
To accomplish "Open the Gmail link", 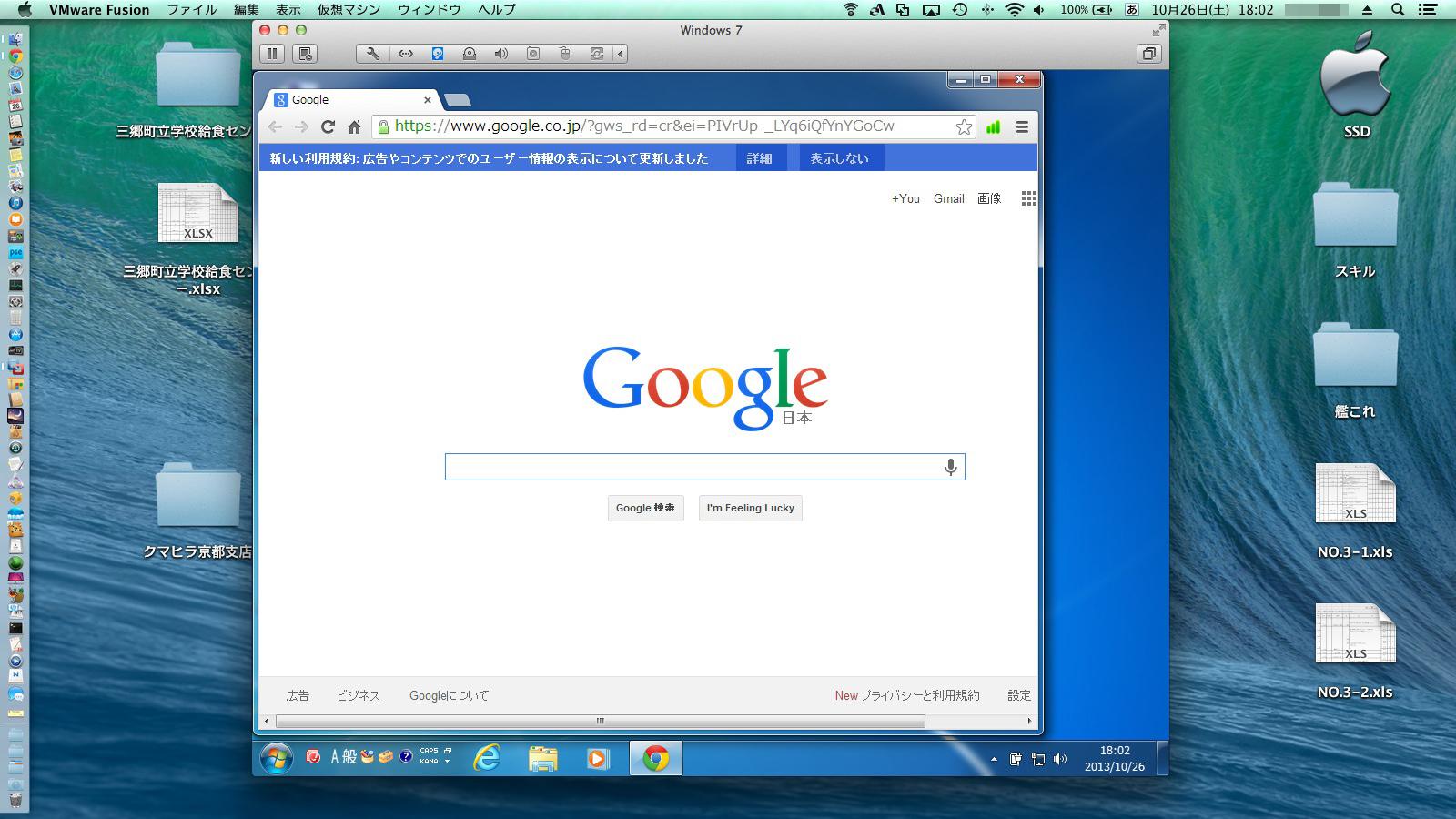I will [x=948, y=198].
